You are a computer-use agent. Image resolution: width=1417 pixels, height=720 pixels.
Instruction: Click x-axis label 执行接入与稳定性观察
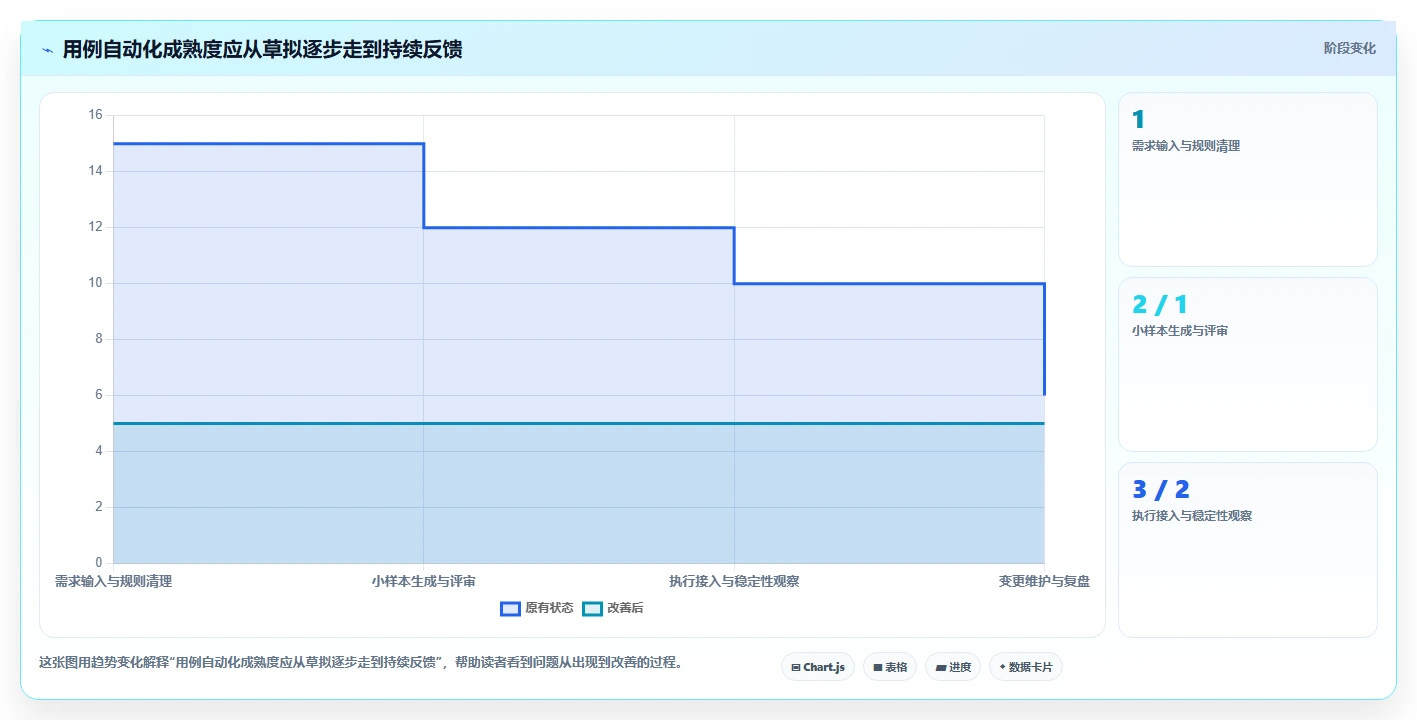[734, 581]
